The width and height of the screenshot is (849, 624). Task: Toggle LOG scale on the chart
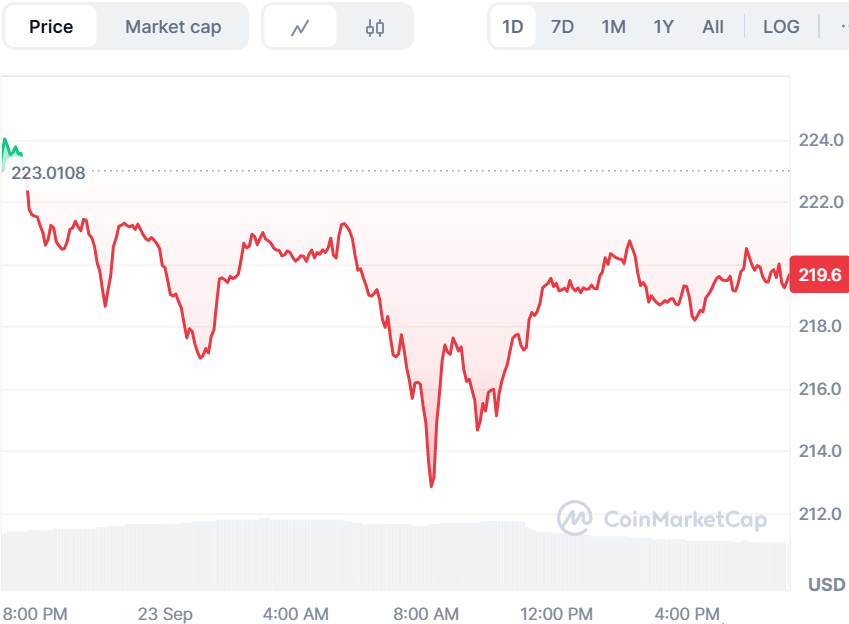click(781, 27)
